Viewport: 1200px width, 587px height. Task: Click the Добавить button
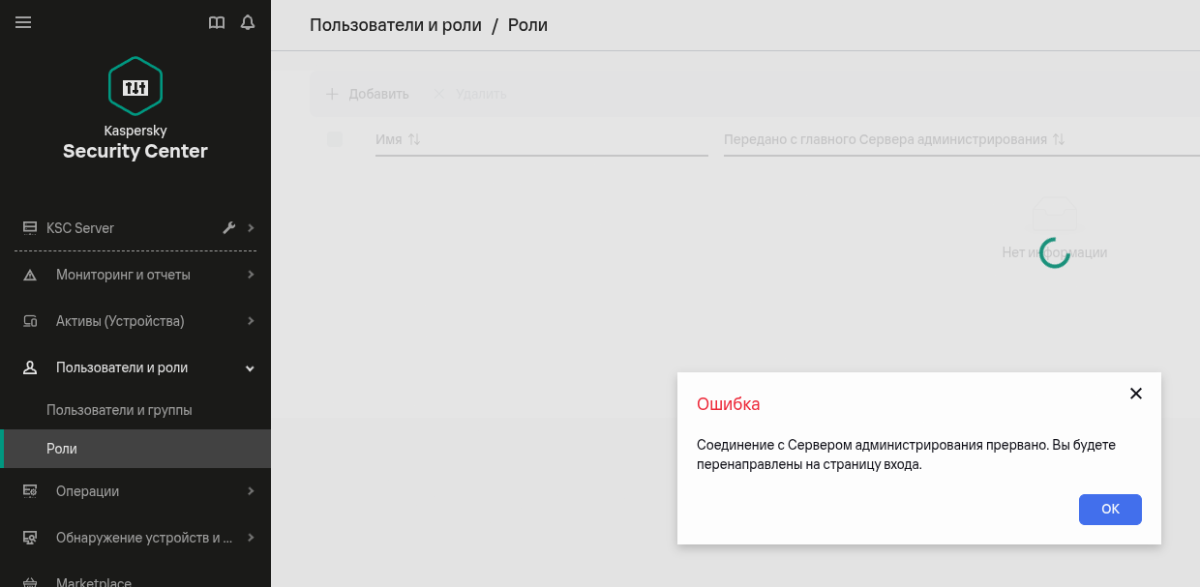pyautogui.click(x=368, y=94)
